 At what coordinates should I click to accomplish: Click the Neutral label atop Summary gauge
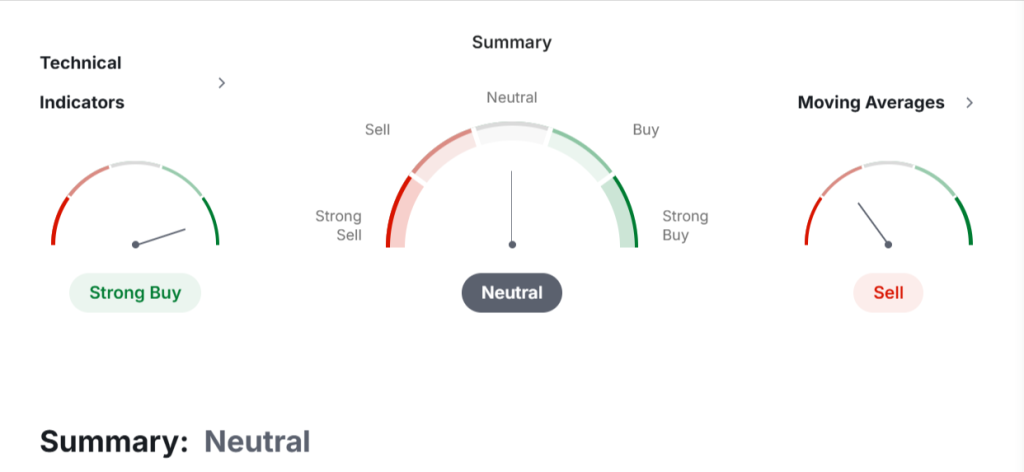pyautogui.click(x=512, y=97)
